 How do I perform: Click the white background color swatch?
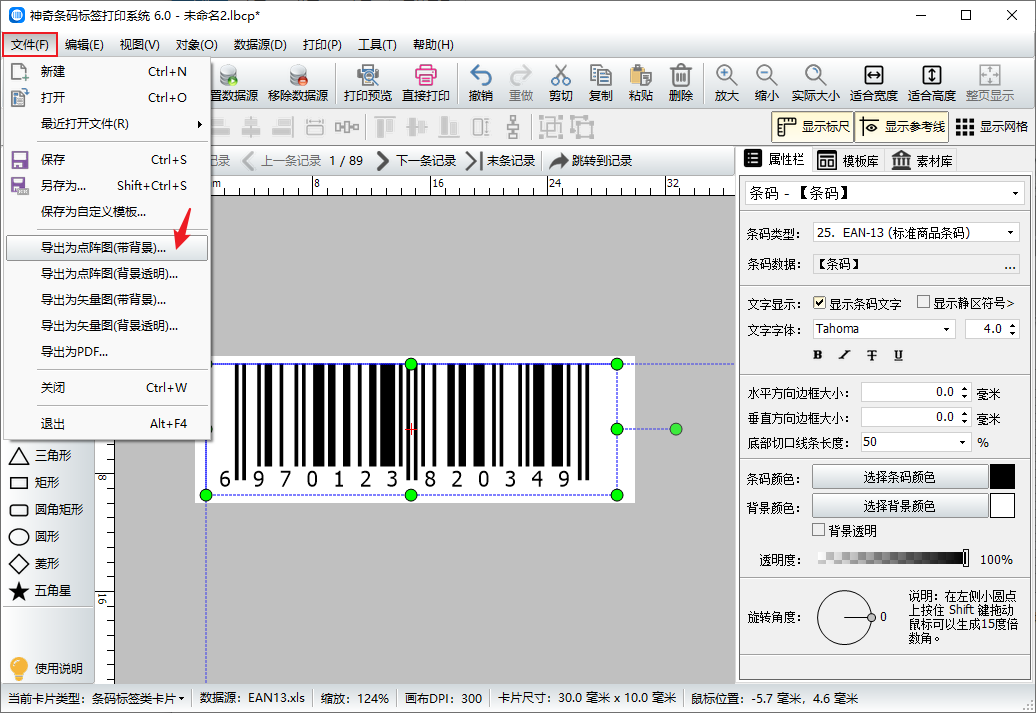point(1002,506)
